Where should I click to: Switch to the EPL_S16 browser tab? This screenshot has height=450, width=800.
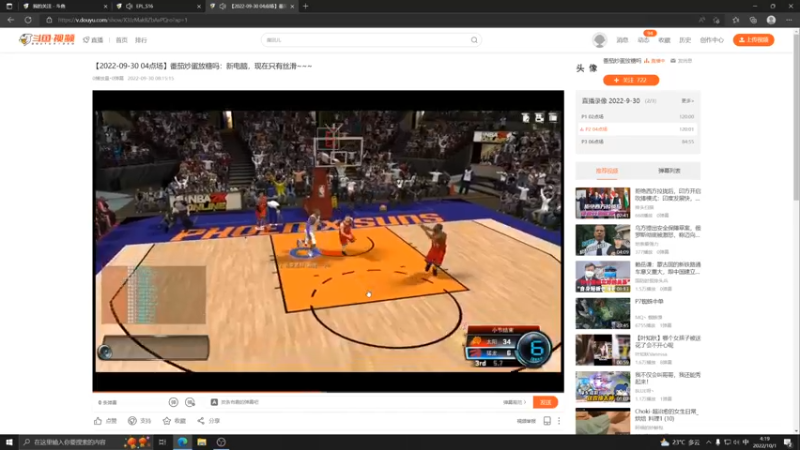(x=156, y=6)
